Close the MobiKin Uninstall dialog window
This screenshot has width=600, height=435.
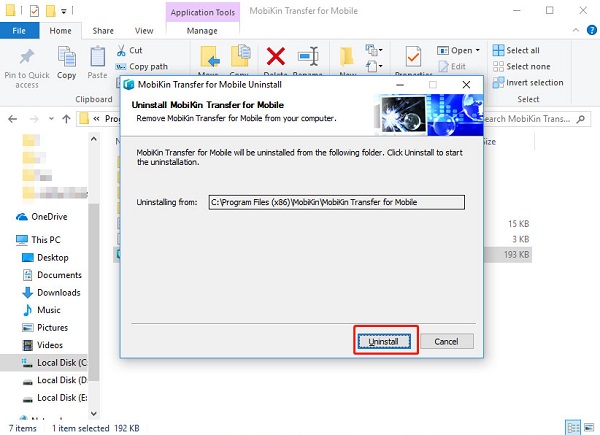pos(466,85)
